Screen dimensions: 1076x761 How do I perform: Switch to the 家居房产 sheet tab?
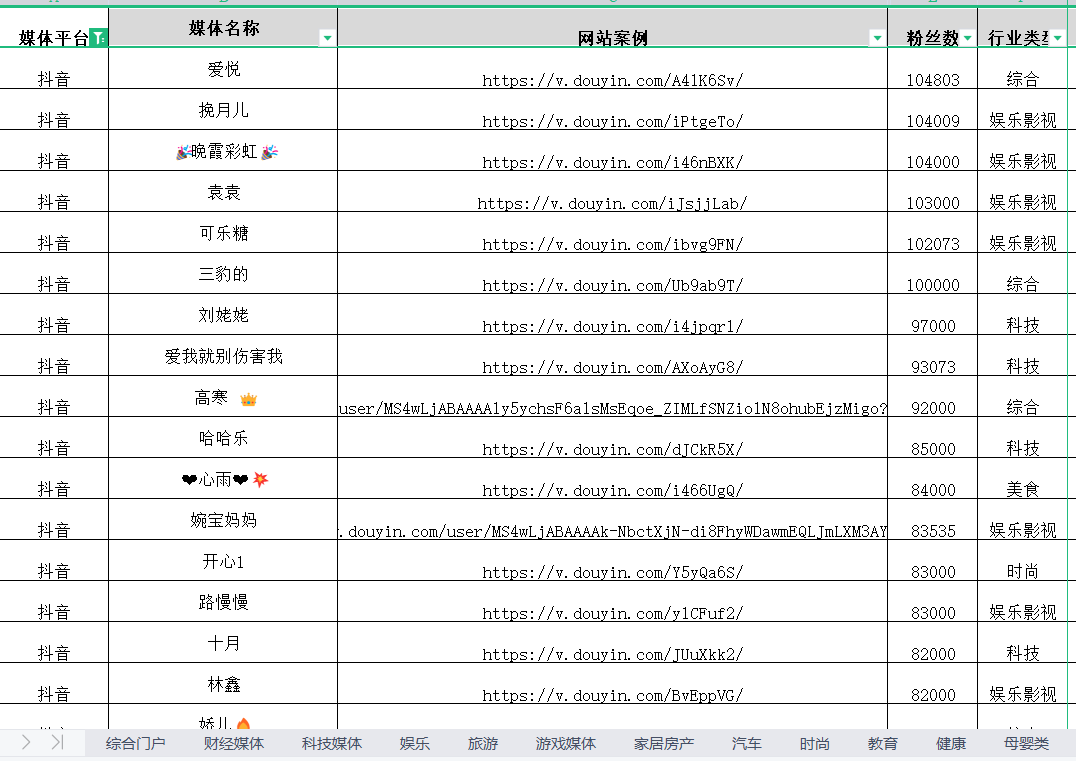click(x=664, y=743)
